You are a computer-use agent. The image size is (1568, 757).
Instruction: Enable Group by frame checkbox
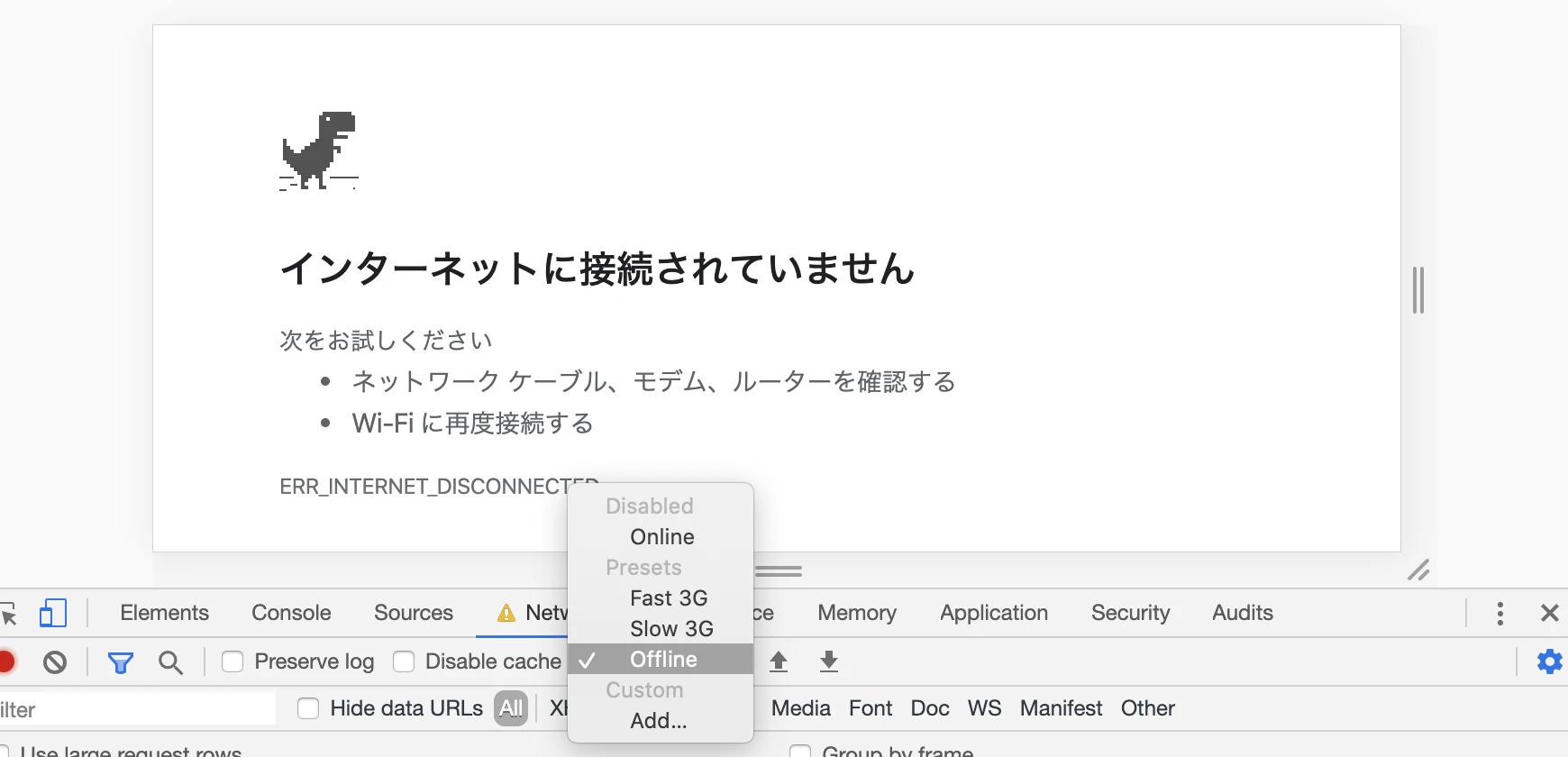(799, 752)
